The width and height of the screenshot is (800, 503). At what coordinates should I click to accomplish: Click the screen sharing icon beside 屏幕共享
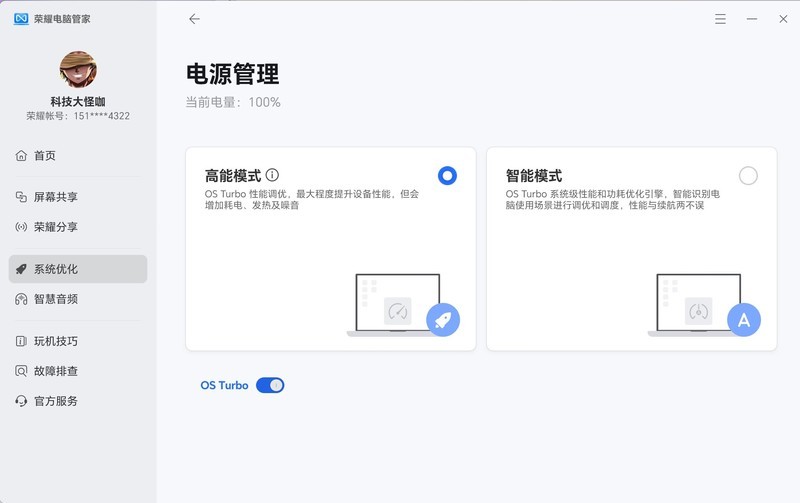[x=21, y=197]
